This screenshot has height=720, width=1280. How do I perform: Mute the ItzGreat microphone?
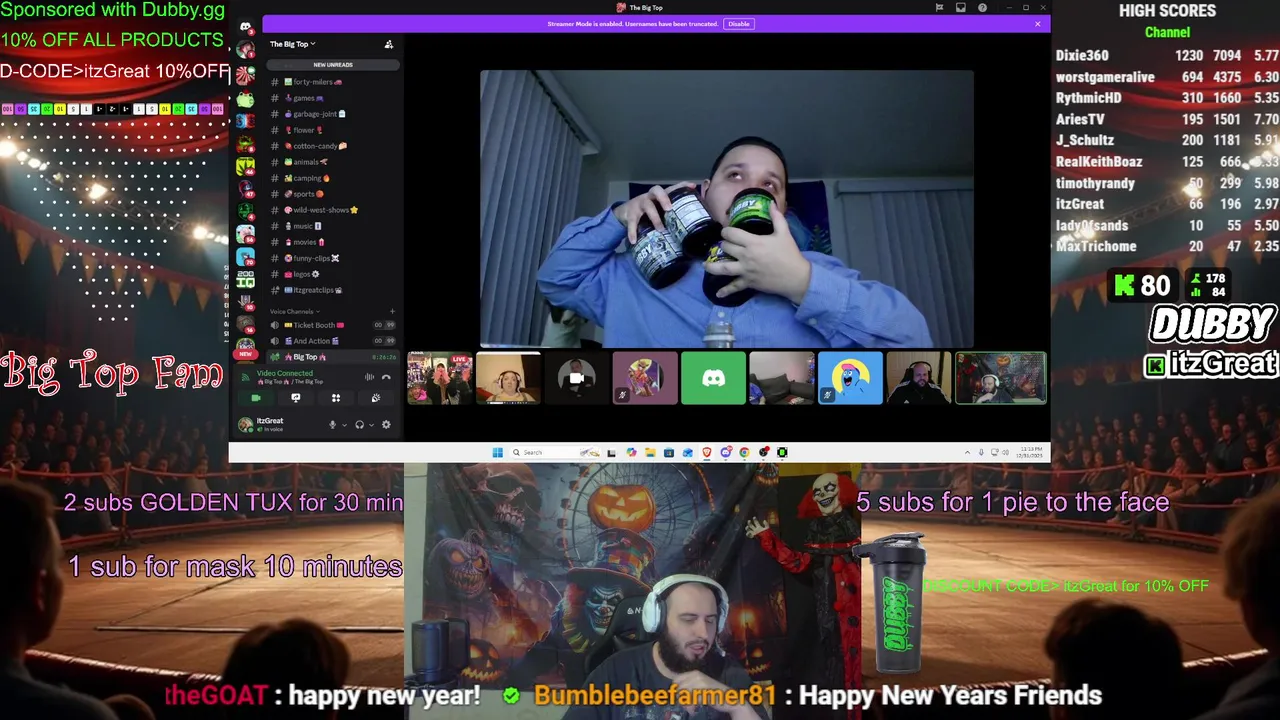[x=332, y=425]
